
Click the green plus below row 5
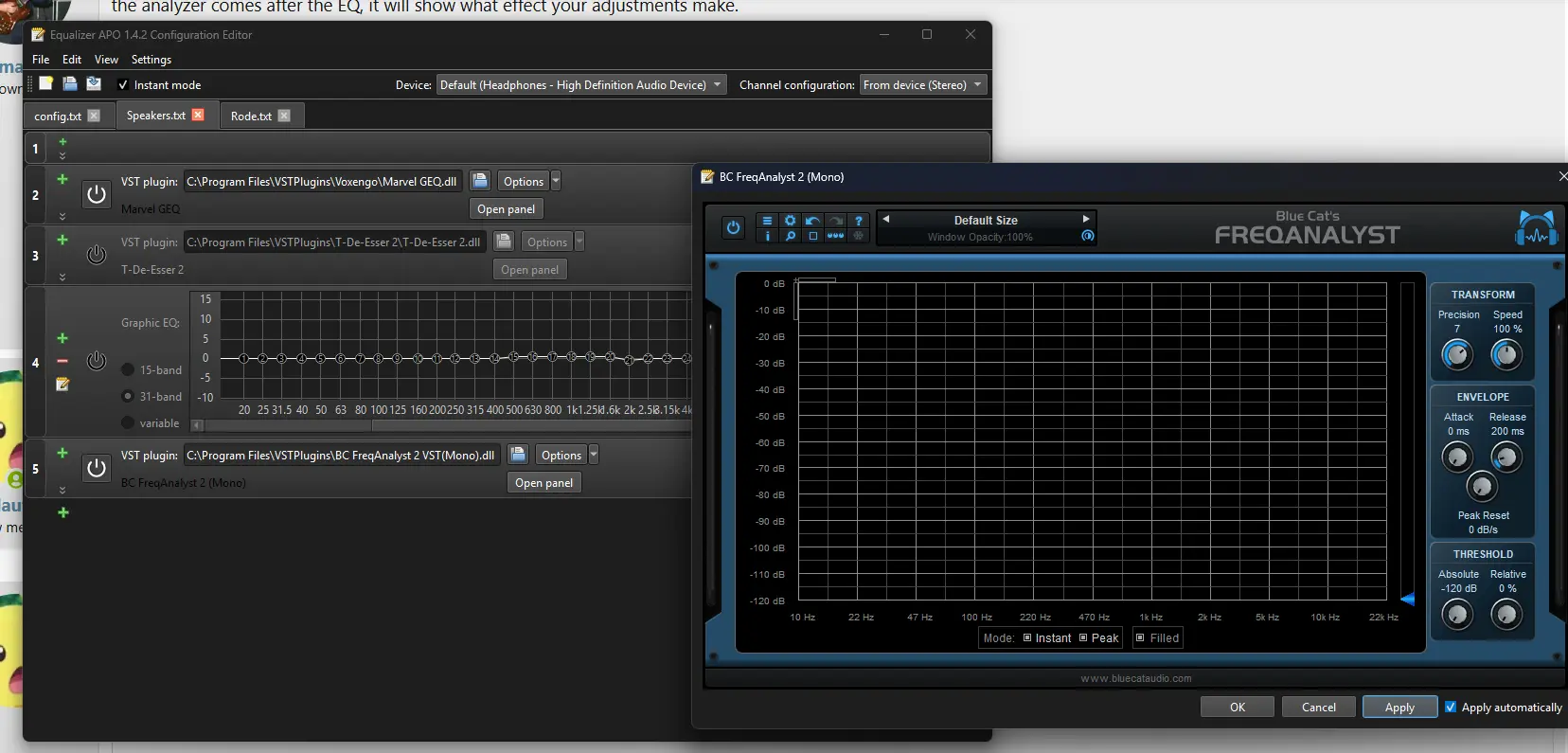coord(62,512)
